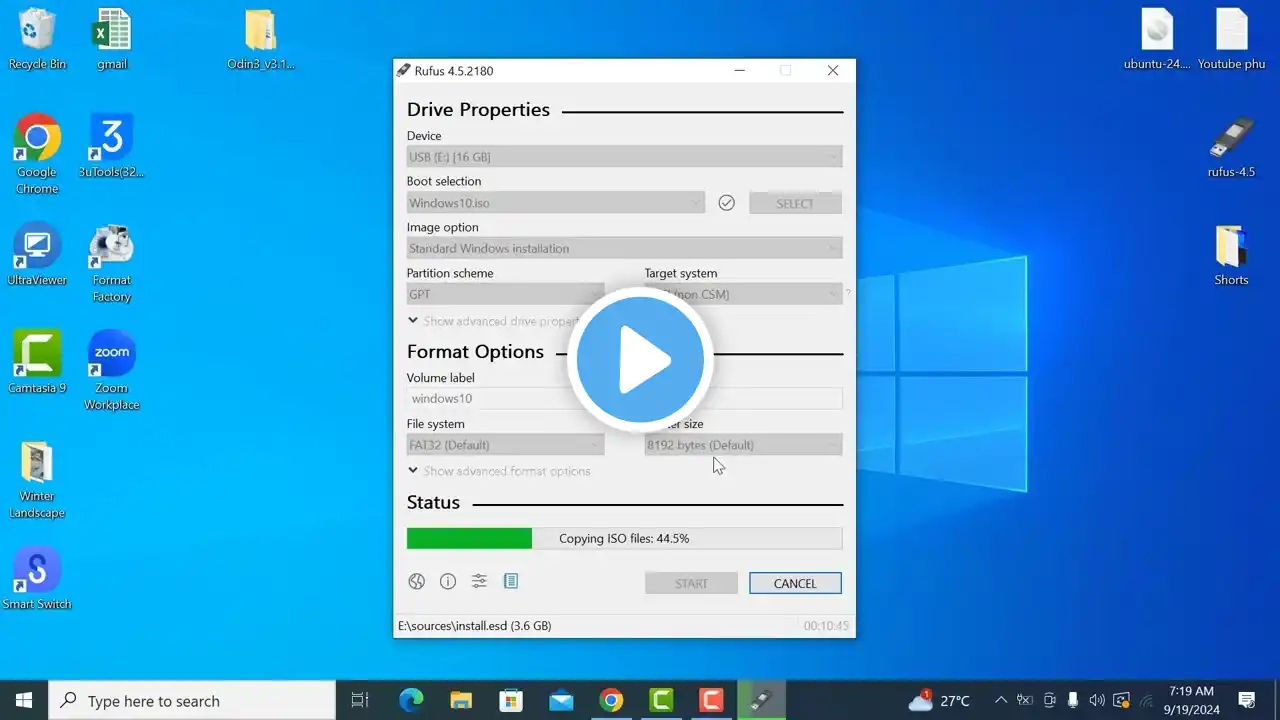Click the microphone tray icon

tap(1073, 700)
